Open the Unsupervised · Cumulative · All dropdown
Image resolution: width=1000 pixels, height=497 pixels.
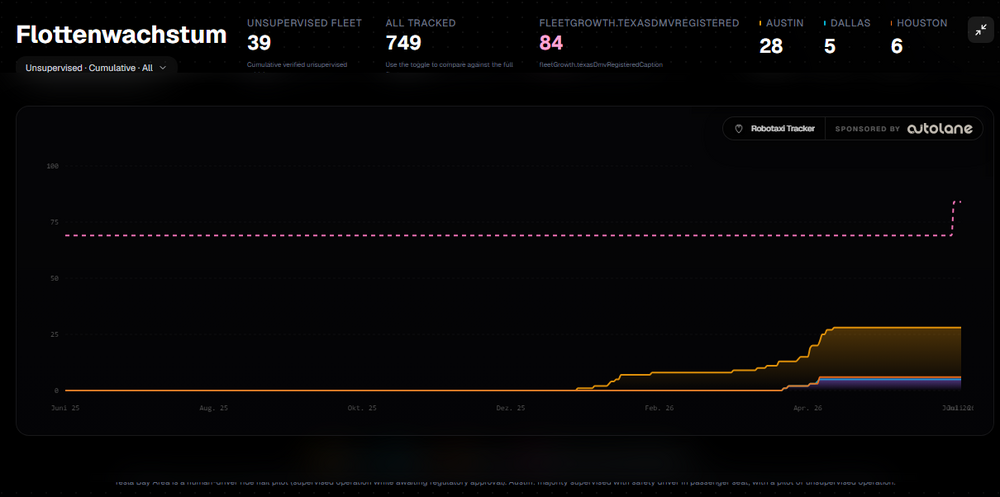coord(96,68)
